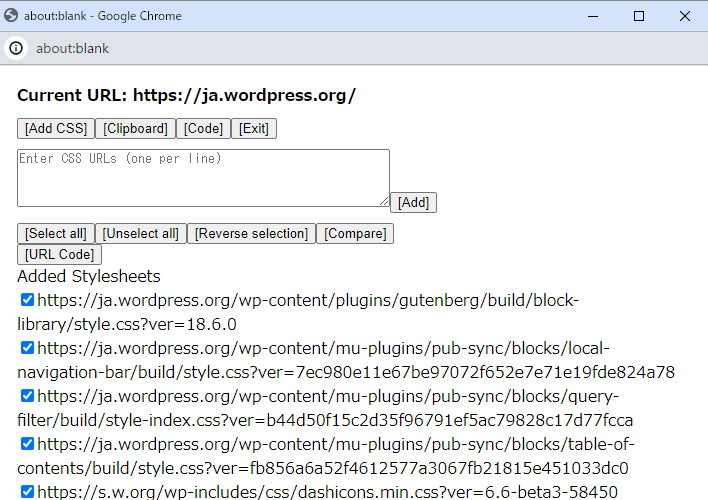
Task: Click the globe icon in the title bar
Action: click(11, 15)
